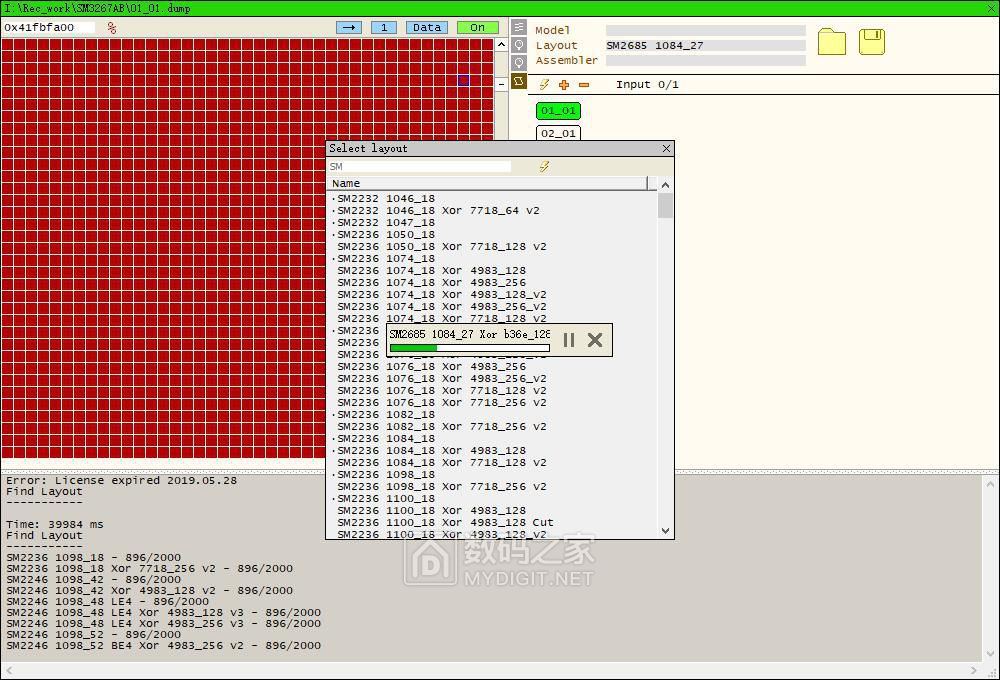1000x680 pixels.
Task: Select 'SM2236 1100_18 Xor 4983_128 Cut'
Action: (x=445, y=522)
